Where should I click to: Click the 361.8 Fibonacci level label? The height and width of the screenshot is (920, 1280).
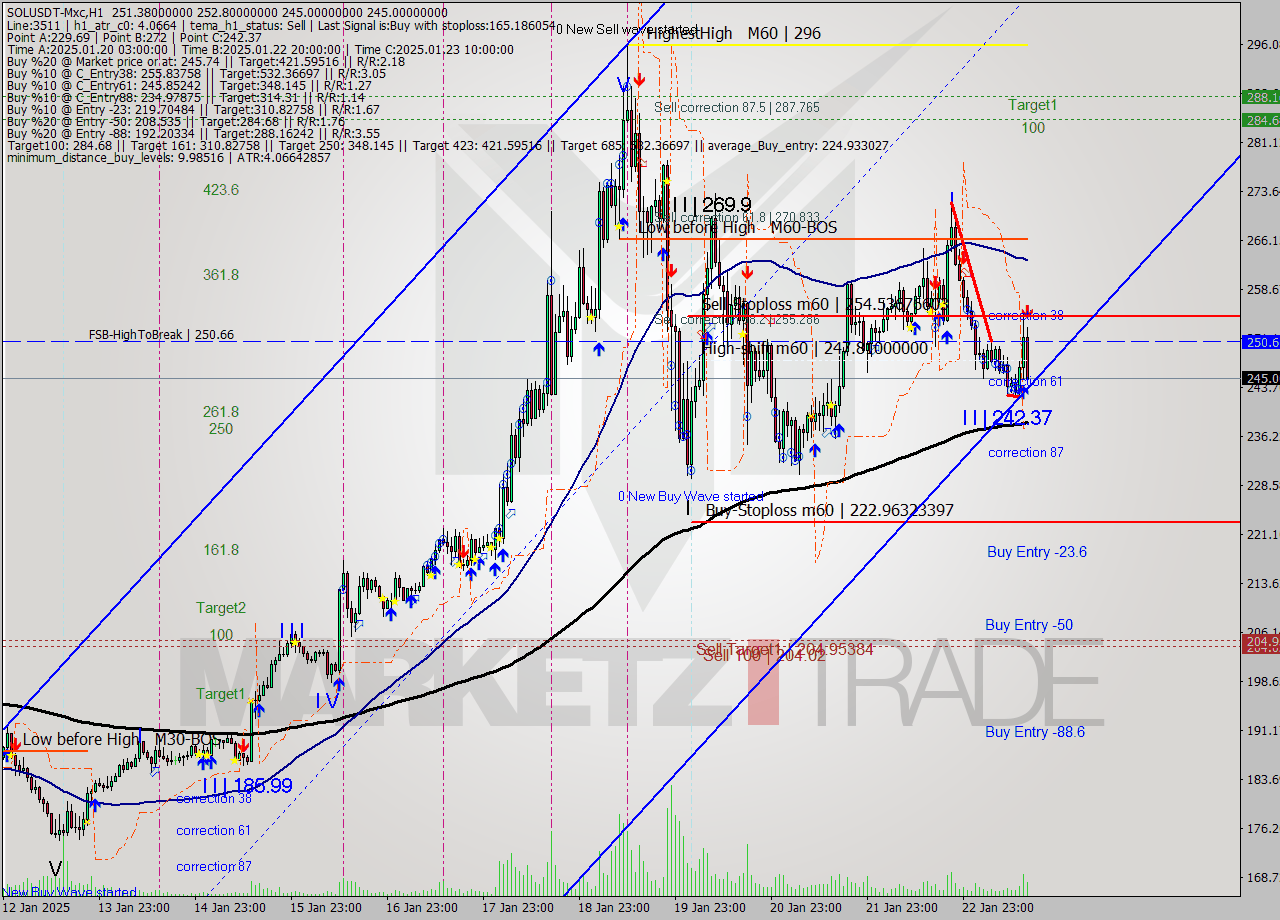click(x=221, y=274)
